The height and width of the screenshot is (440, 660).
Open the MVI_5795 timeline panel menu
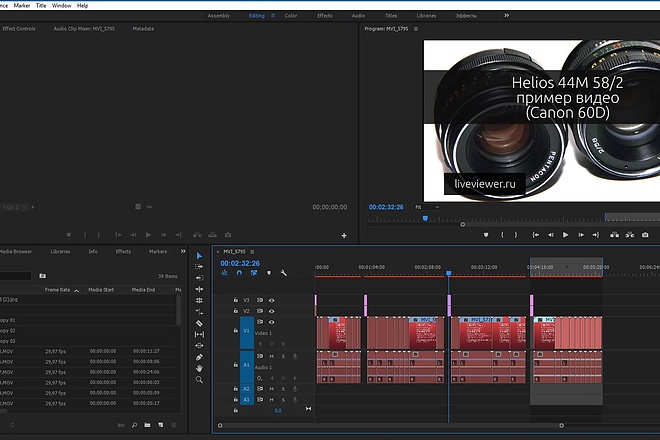coord(252,252)
